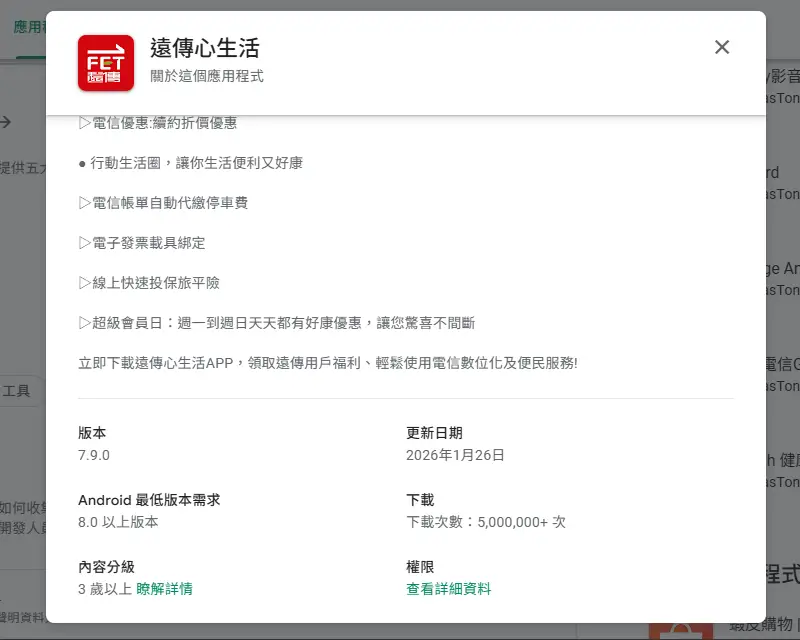This screenshot has width=800, height=640.
Task: Click the 超級會員日 description line
Action: (276, 323)
